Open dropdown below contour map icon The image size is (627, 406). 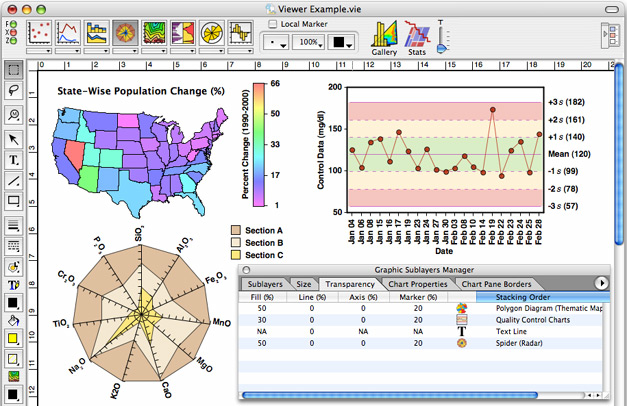(154, 51)
